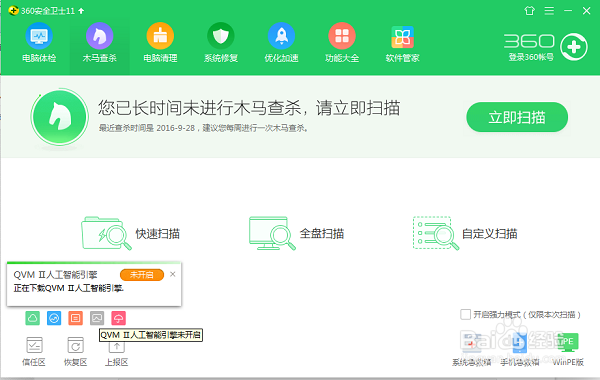Close the QVM II engine popup
600x380 pixels.
click(x=173, y=274)
